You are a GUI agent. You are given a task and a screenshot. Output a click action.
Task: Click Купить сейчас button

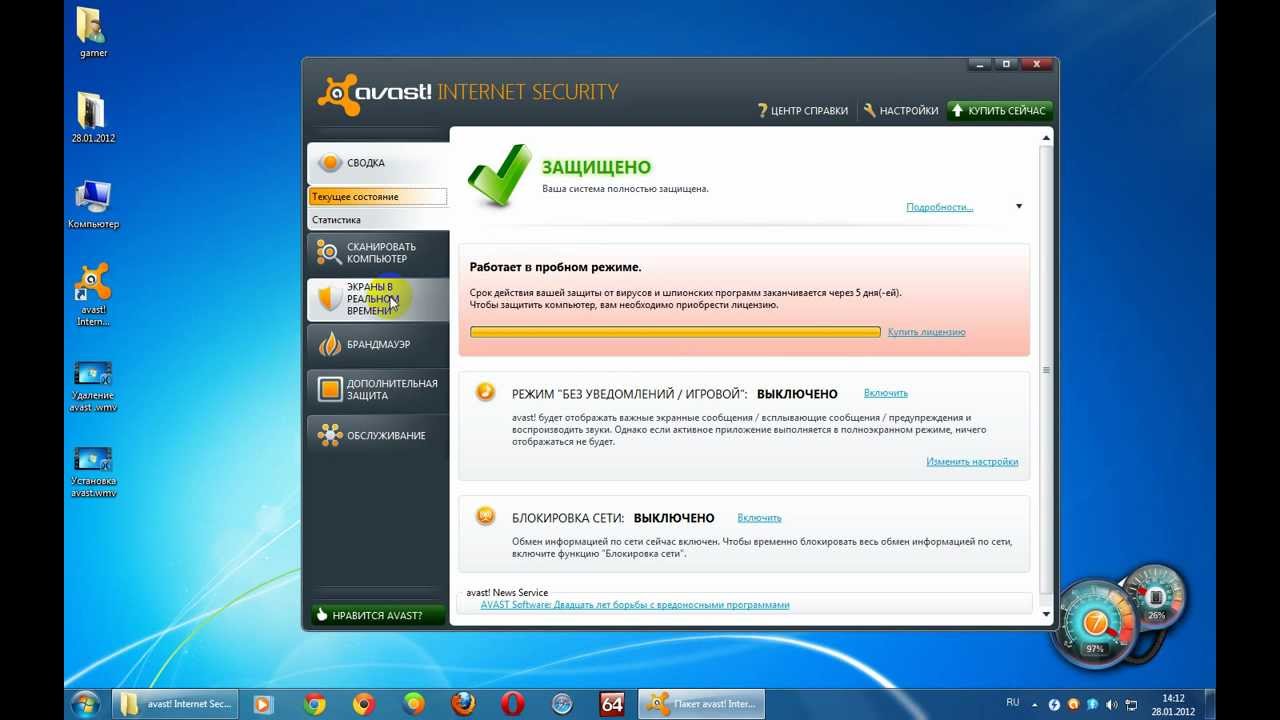(x=998, y=111)
